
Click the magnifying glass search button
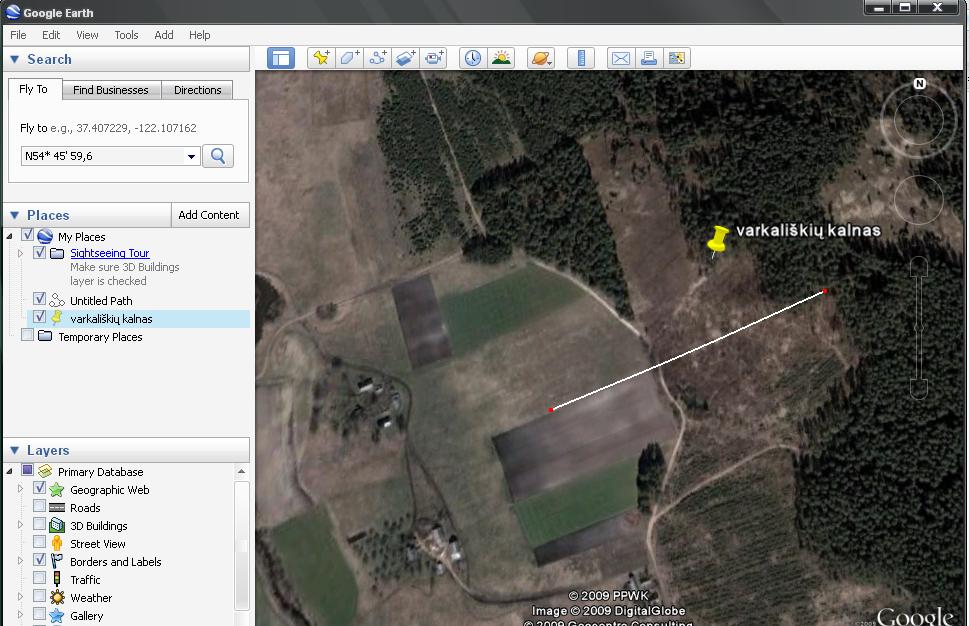coord(218,156)
